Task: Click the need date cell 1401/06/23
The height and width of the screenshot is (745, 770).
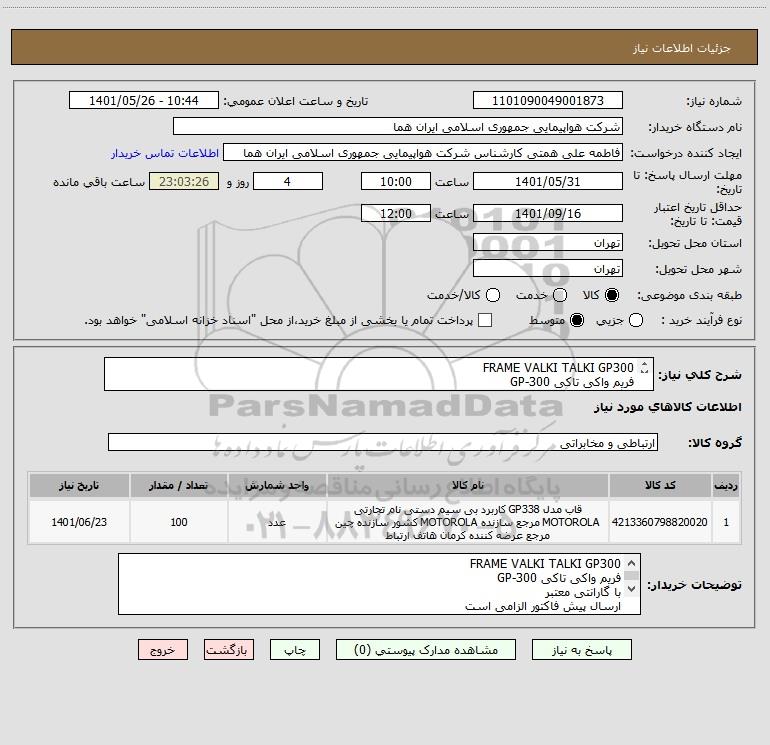Action: tap(79, 522)
